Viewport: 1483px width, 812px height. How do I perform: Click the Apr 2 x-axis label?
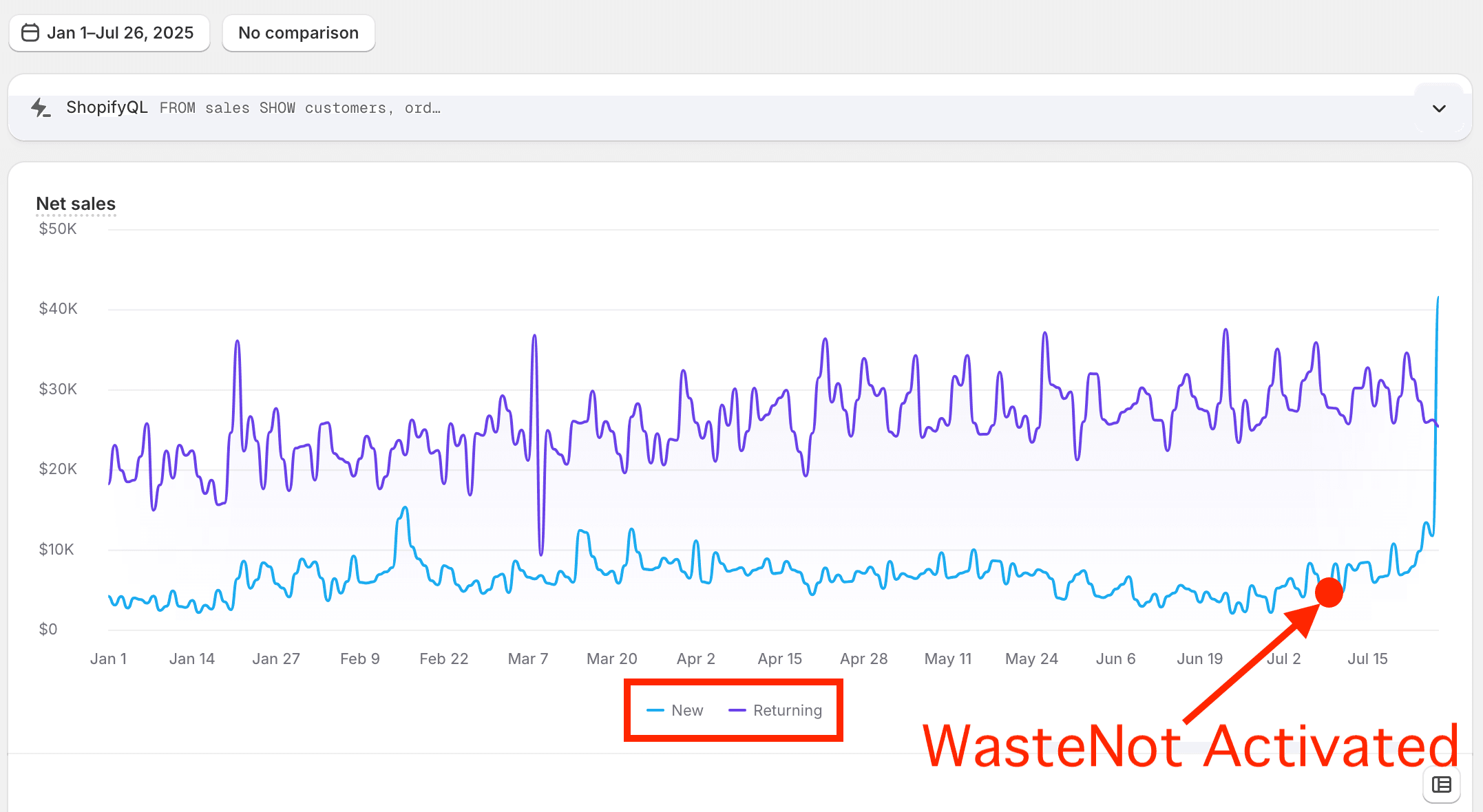click(x=696, y=659)
